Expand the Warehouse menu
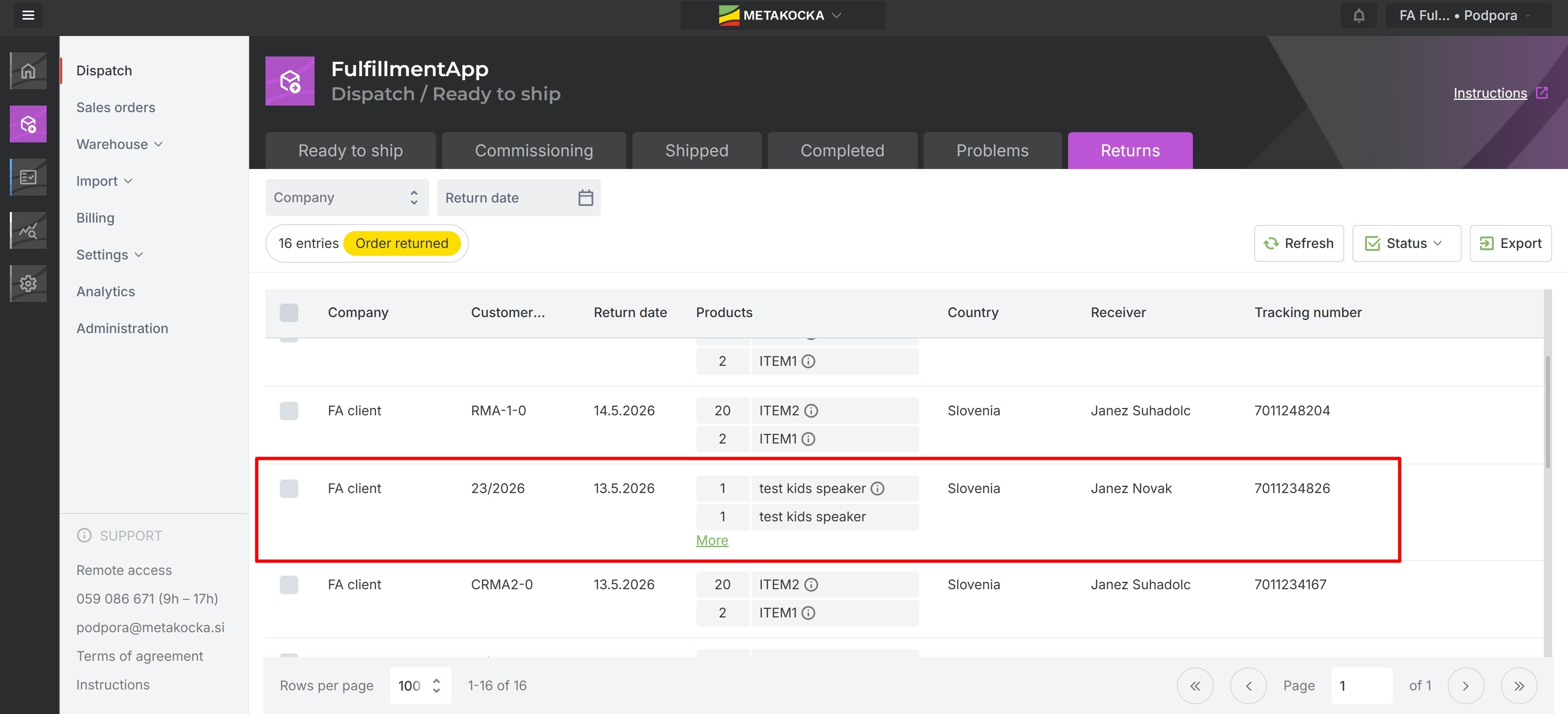 click(120, 144)
